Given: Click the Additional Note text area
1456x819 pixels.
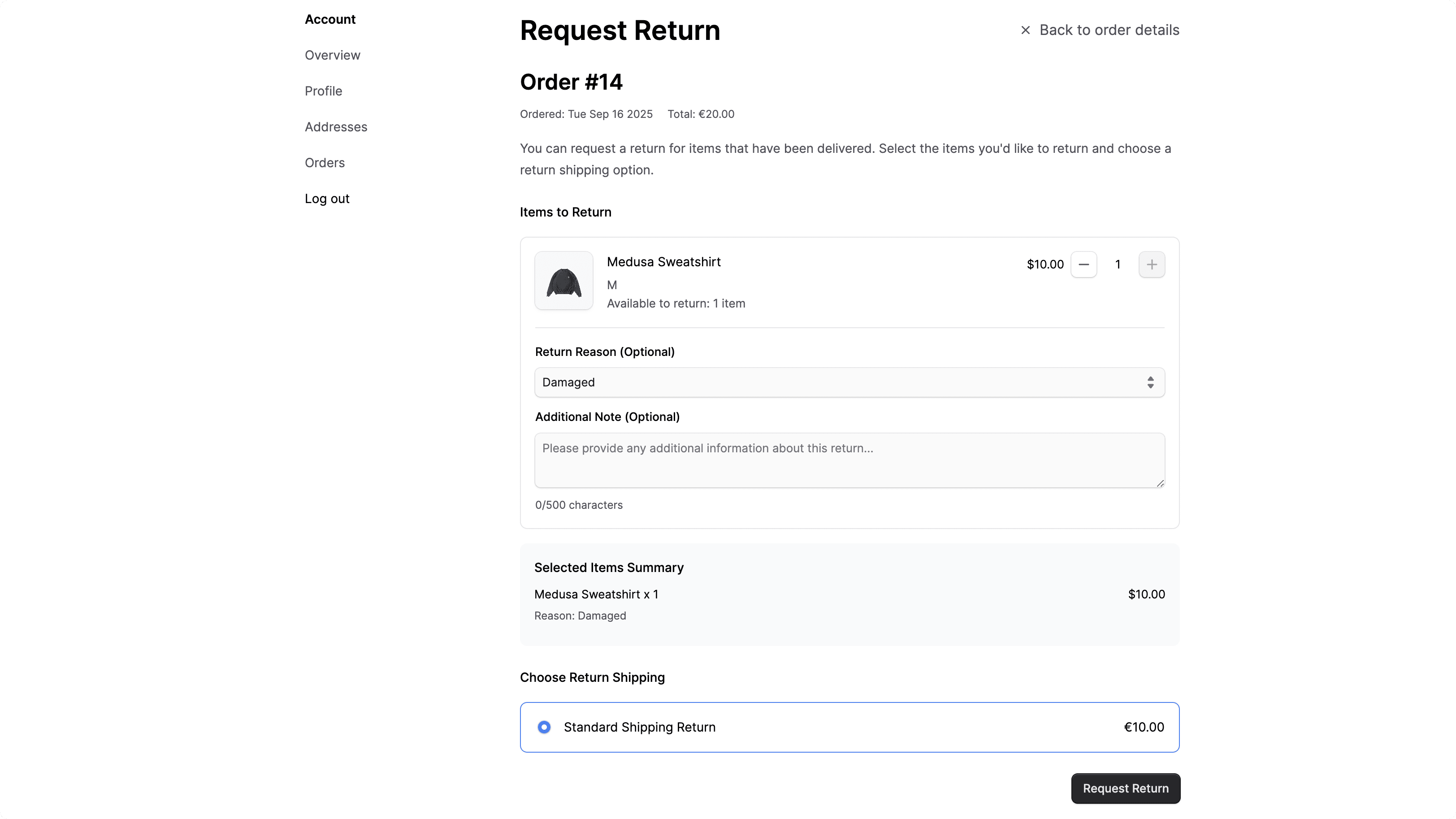Looking at the screenshot, I should coord(848,460).
